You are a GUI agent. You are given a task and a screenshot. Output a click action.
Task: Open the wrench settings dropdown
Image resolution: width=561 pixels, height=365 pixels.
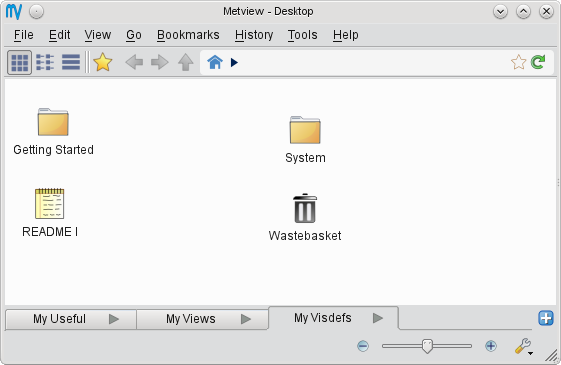pos(524,346)
